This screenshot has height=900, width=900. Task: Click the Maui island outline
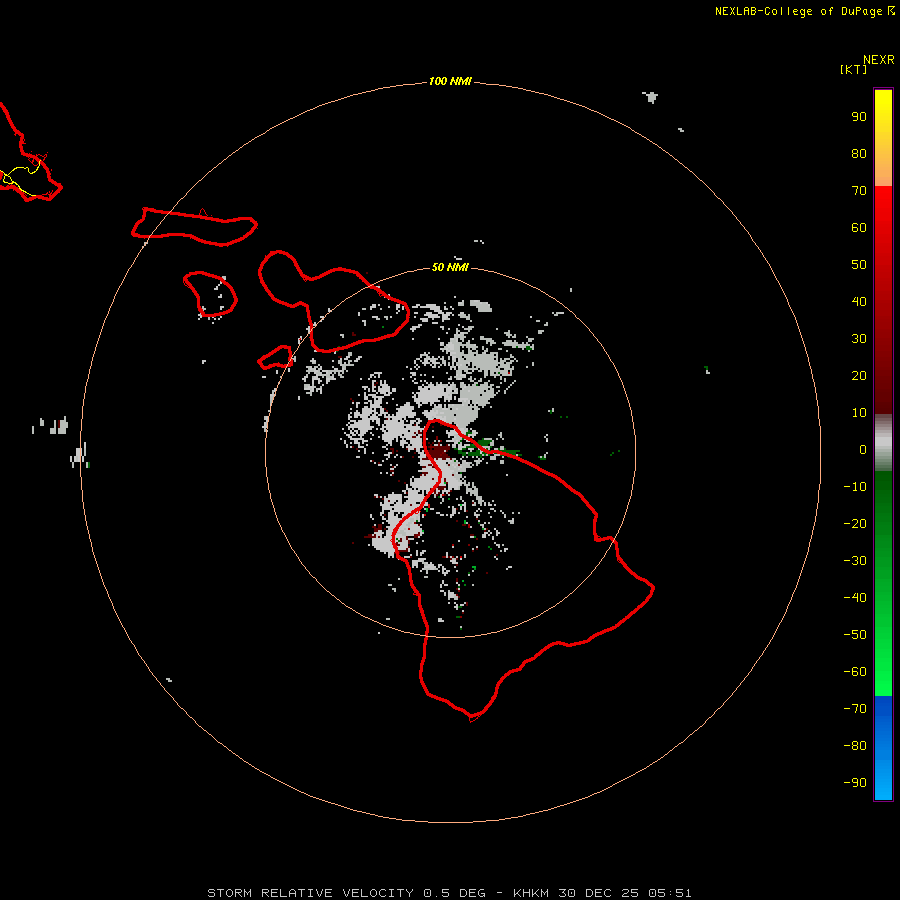point(333,301)
